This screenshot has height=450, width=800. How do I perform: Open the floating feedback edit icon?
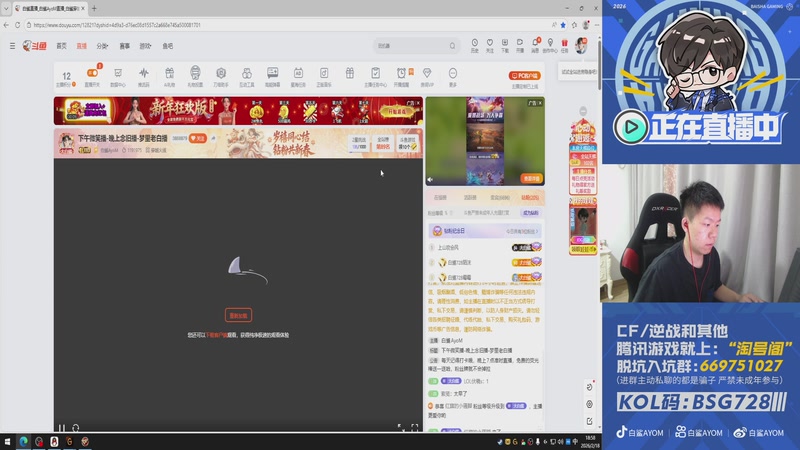tap(589, 421)
